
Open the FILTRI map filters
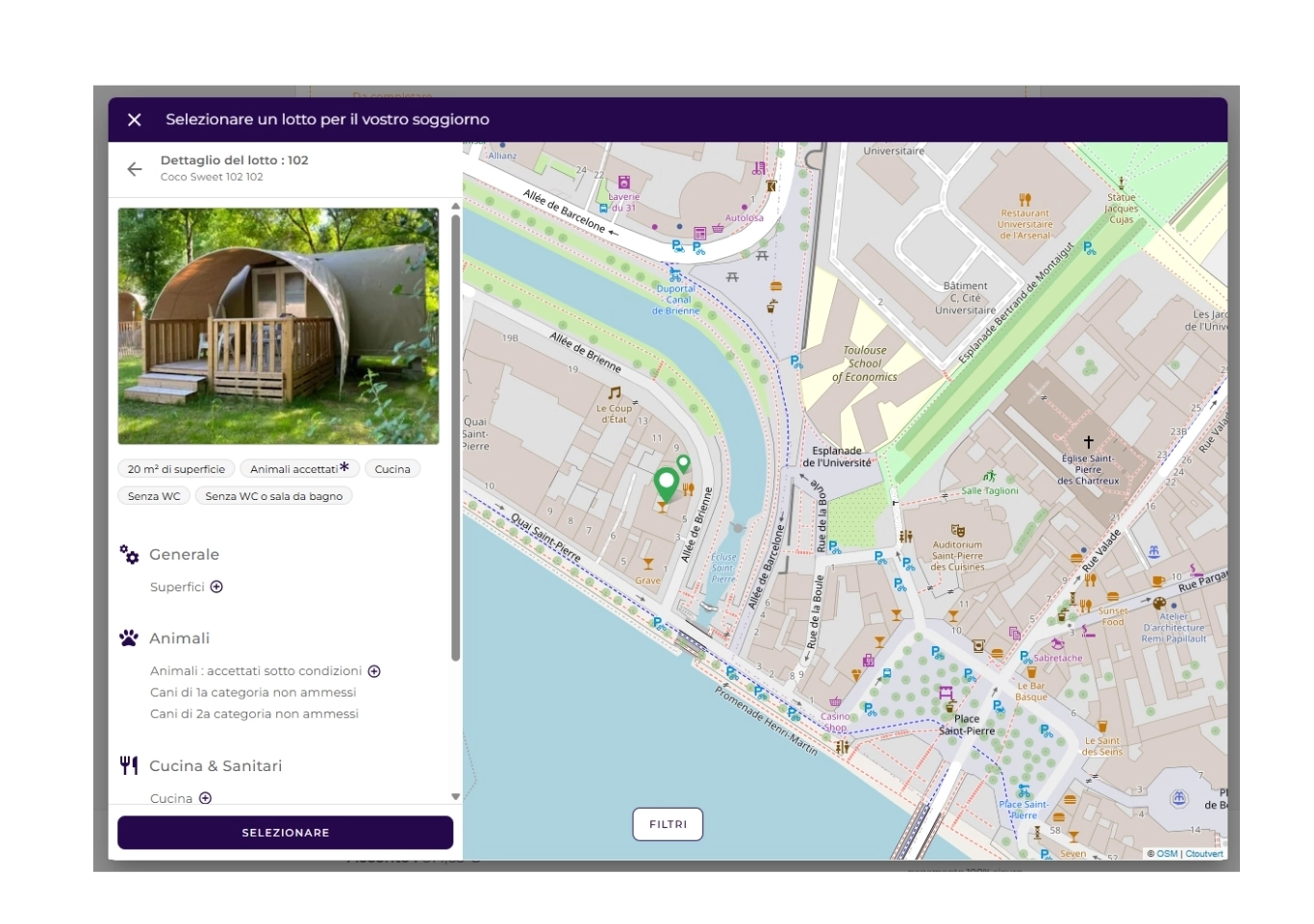[668, 824]
